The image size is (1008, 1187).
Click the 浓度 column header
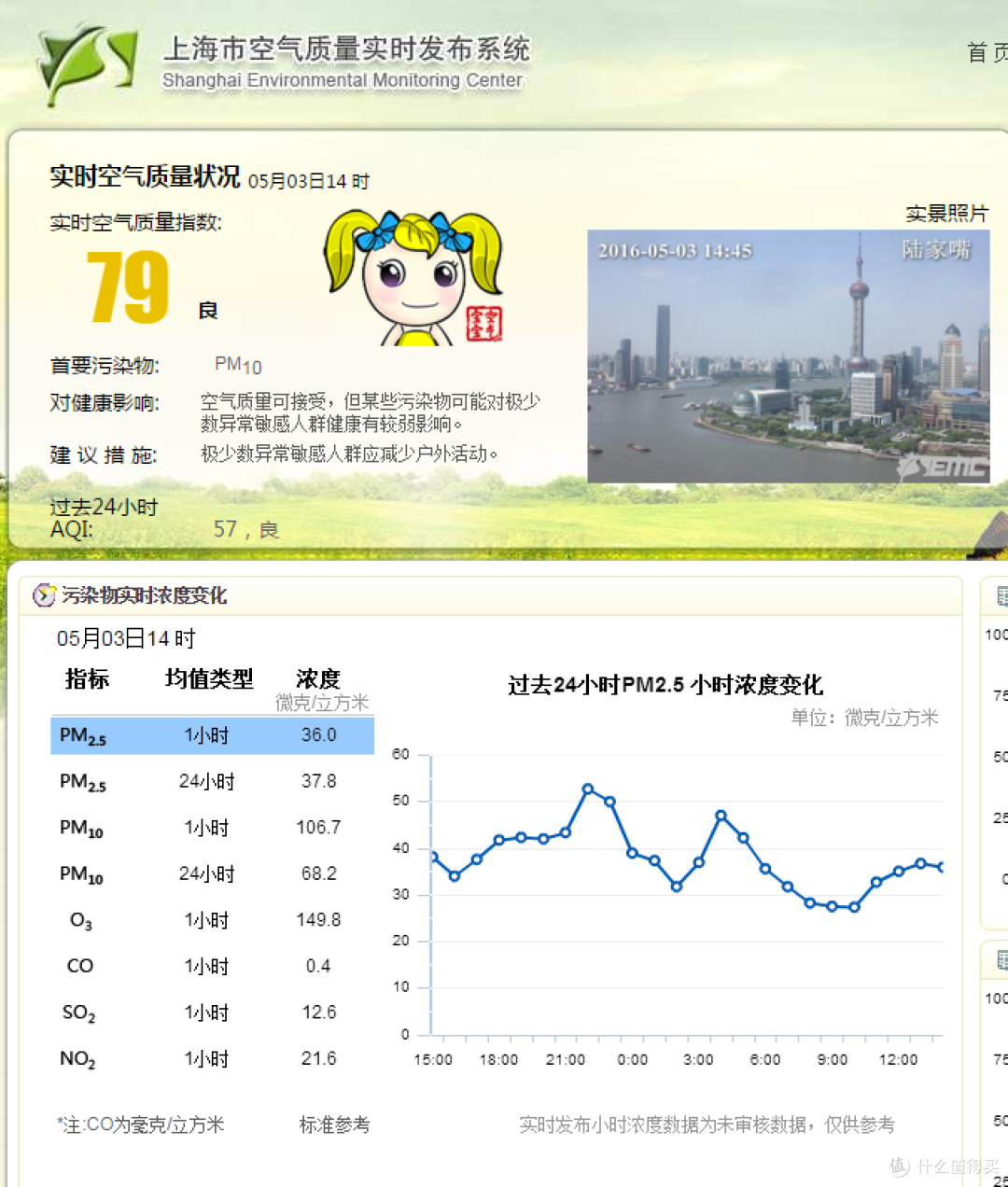(x=318, y=678)
